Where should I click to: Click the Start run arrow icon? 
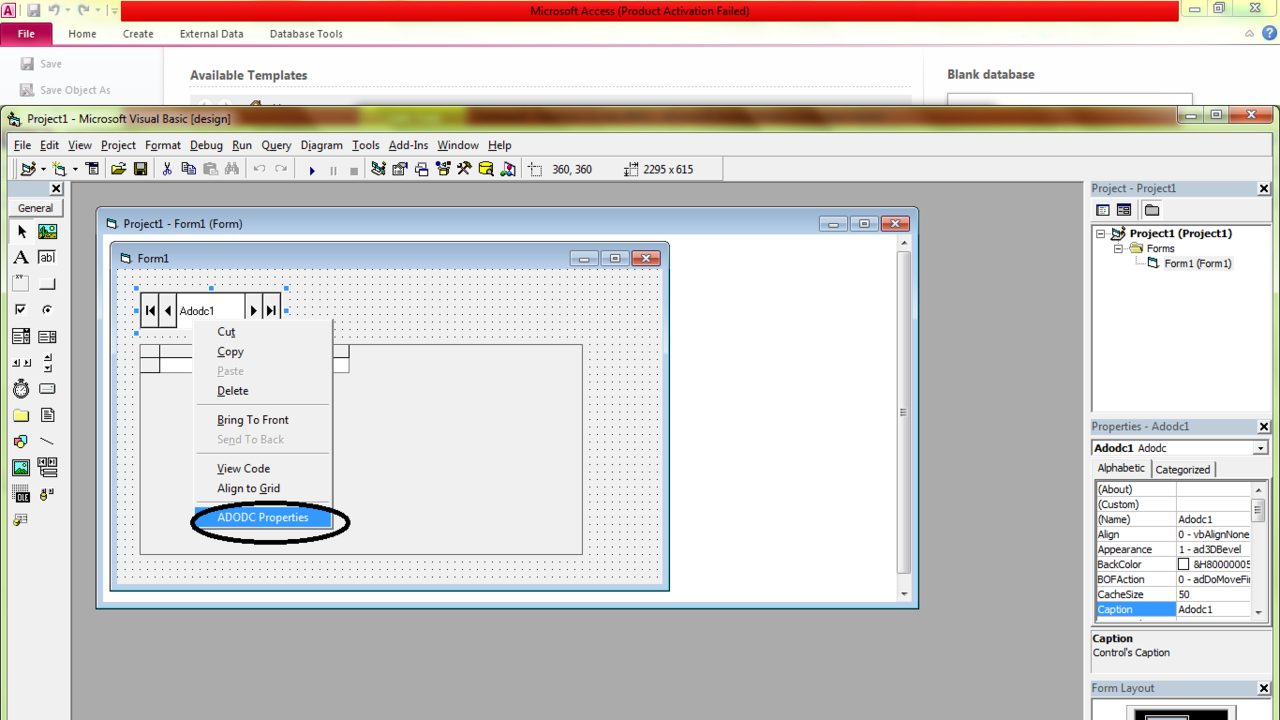pos(311,170)
